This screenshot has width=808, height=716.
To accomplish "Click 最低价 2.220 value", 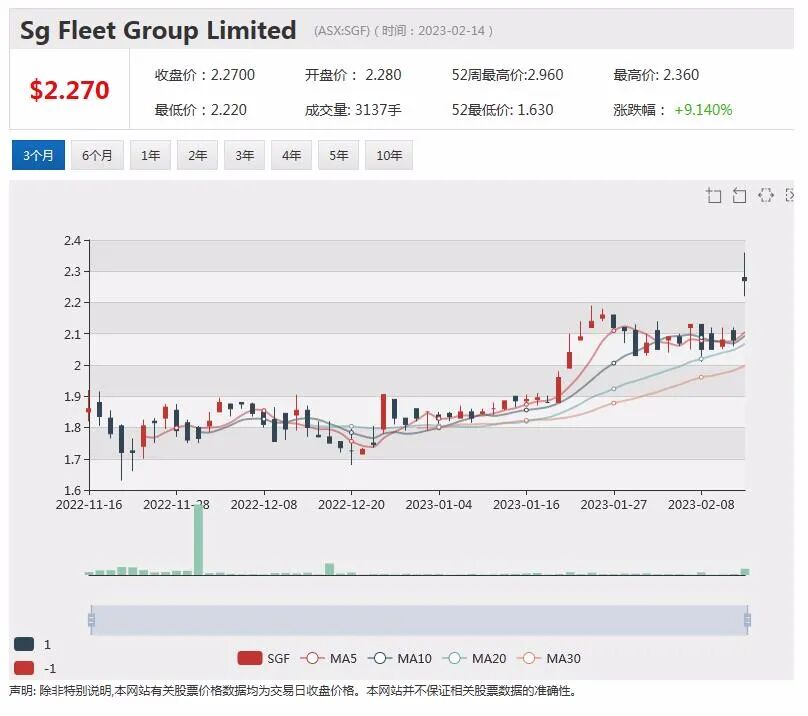I will (x=229, y=110).
